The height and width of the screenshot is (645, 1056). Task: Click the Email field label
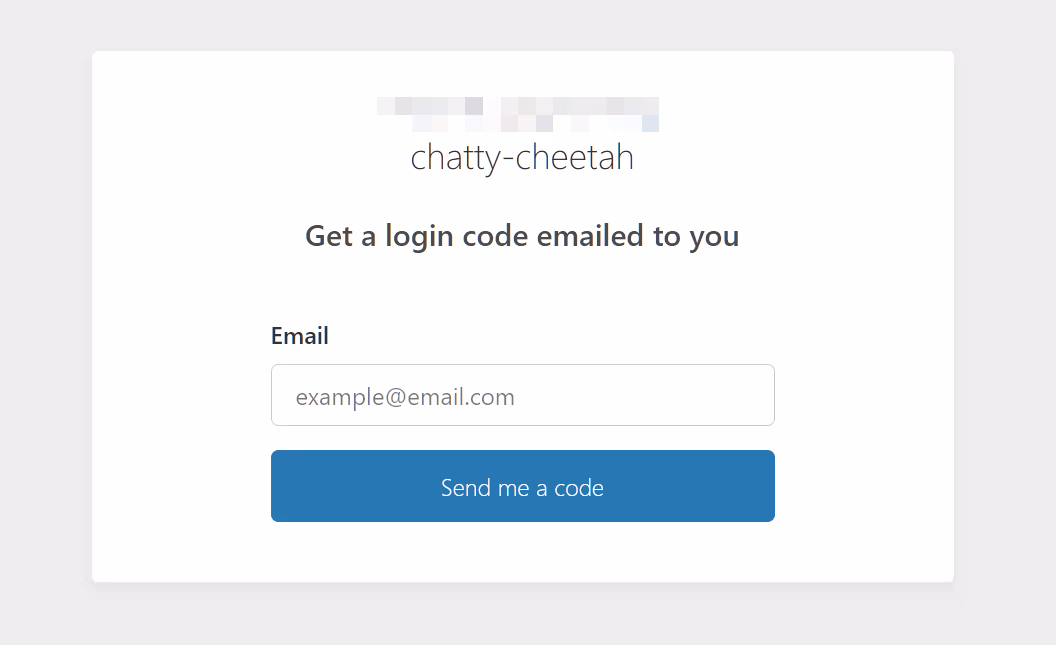pos(300,336)
